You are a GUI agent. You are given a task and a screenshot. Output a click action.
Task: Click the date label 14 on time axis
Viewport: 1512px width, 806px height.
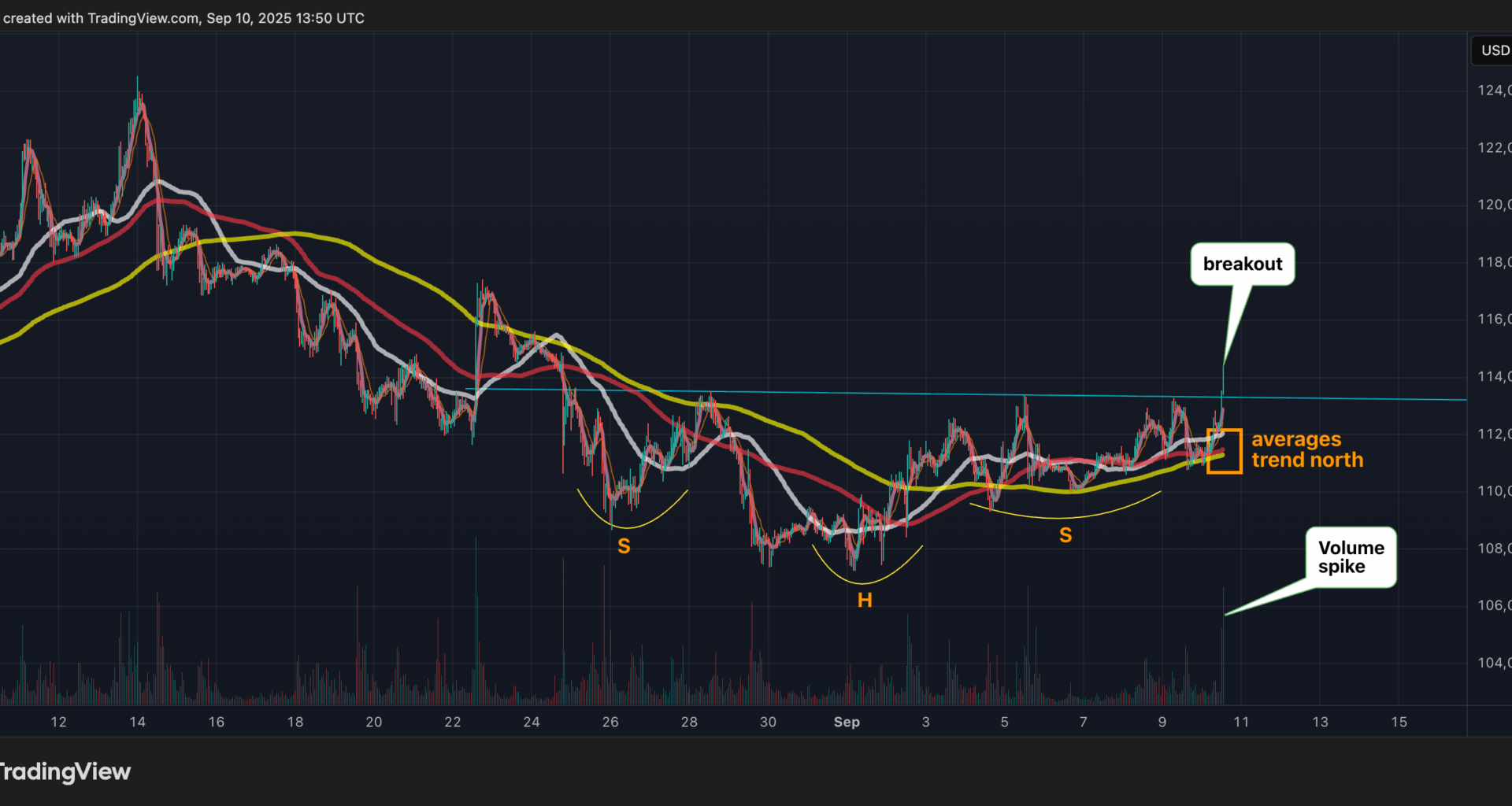tap(137, 722)
